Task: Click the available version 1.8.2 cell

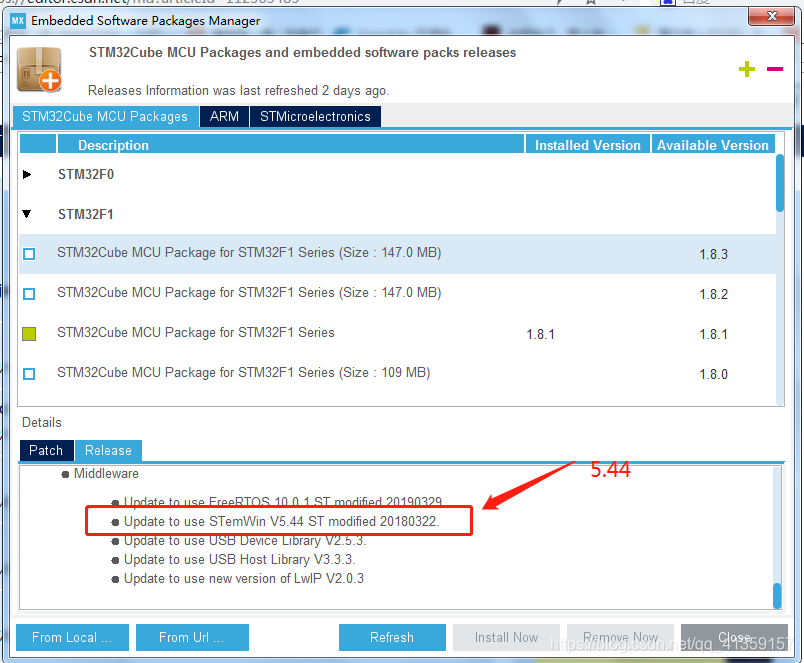Action: pyautogui.click(x=713, y=294)
